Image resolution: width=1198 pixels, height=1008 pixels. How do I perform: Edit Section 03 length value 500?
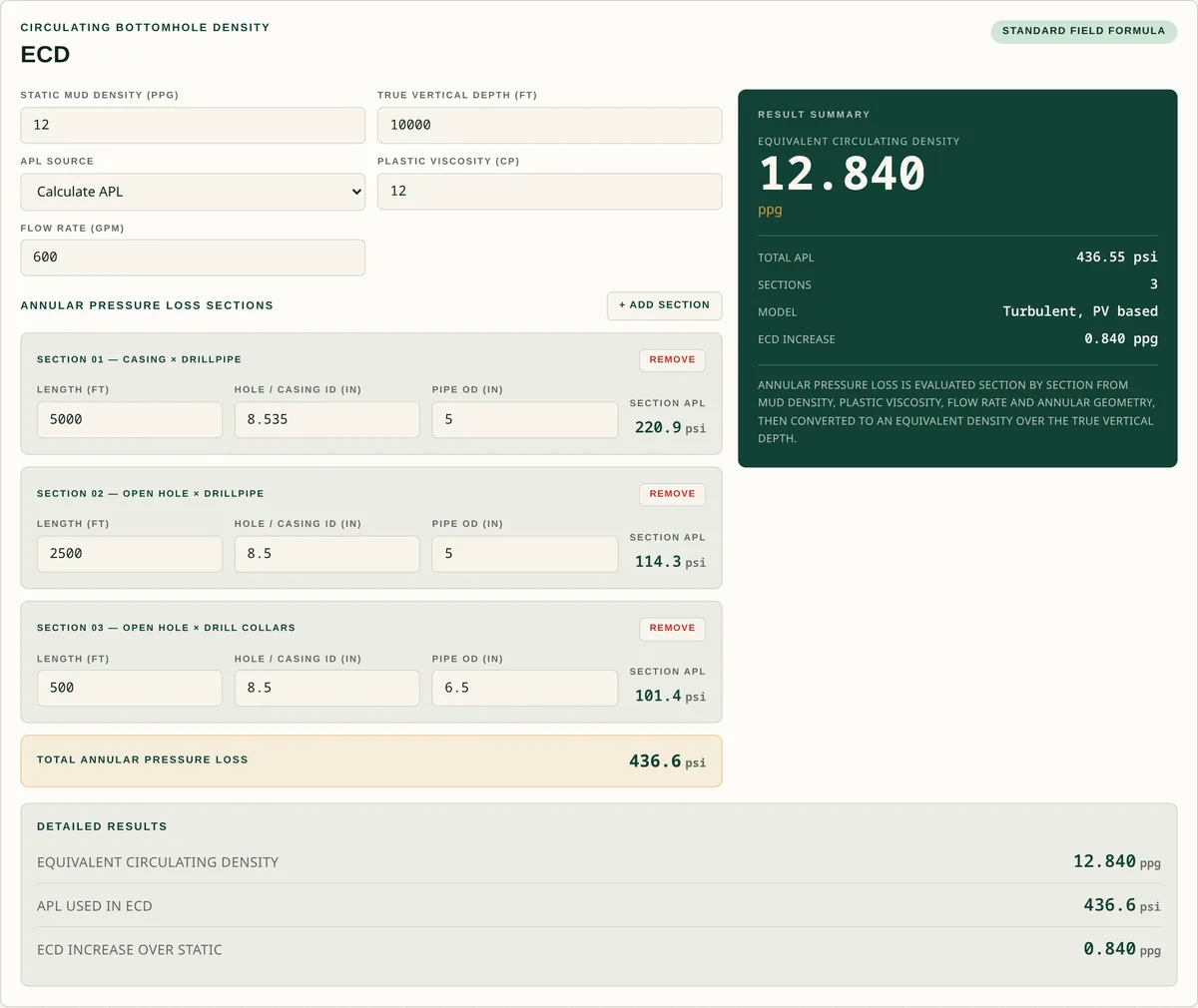(130, 689)
